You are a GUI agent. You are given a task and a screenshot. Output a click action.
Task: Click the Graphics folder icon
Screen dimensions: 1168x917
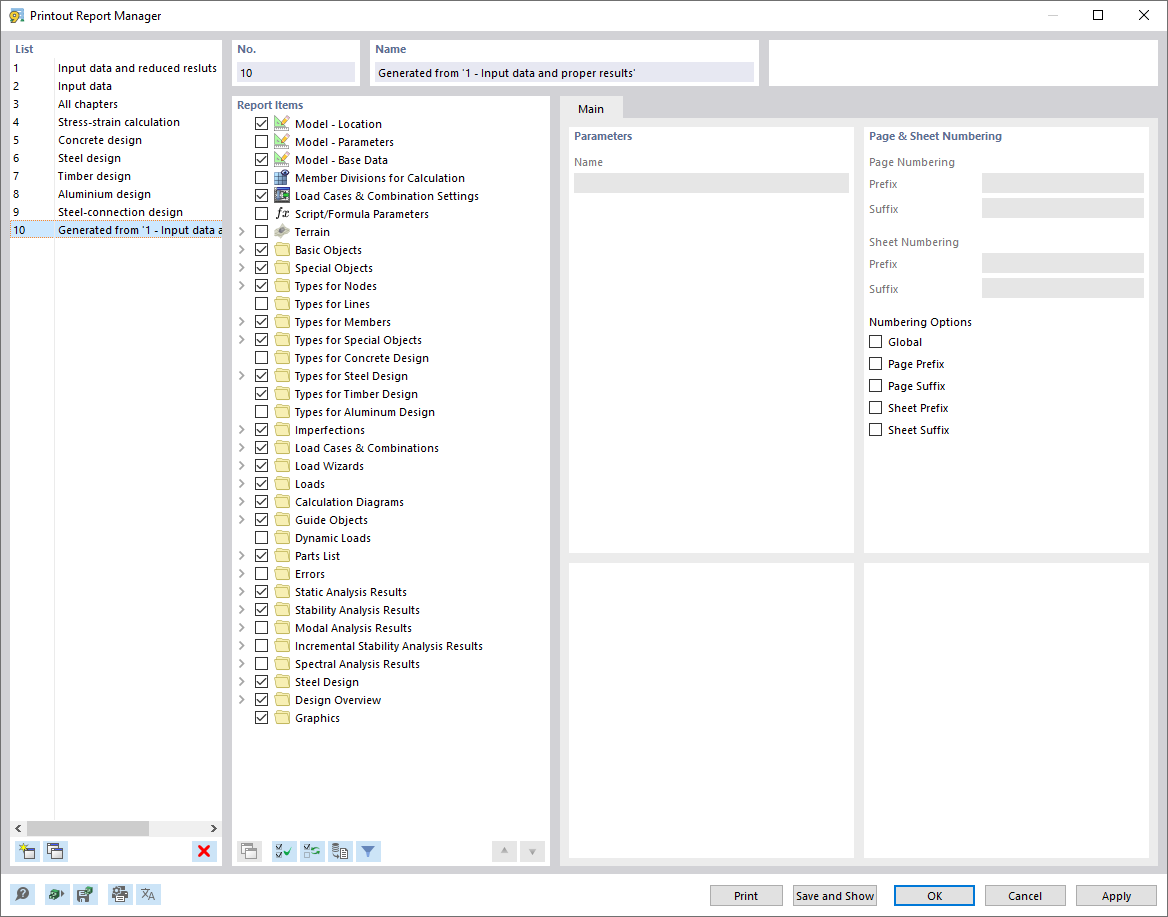pos(282,718)
